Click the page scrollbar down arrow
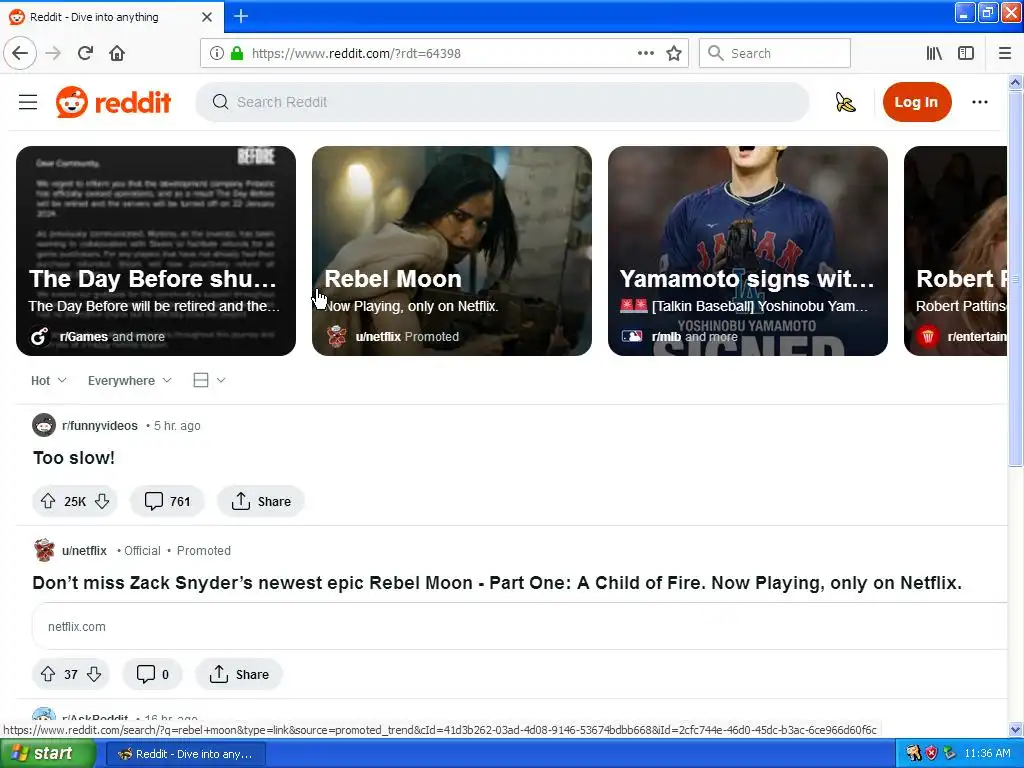Viewport: 1024px width, 768px height. 1015,729
